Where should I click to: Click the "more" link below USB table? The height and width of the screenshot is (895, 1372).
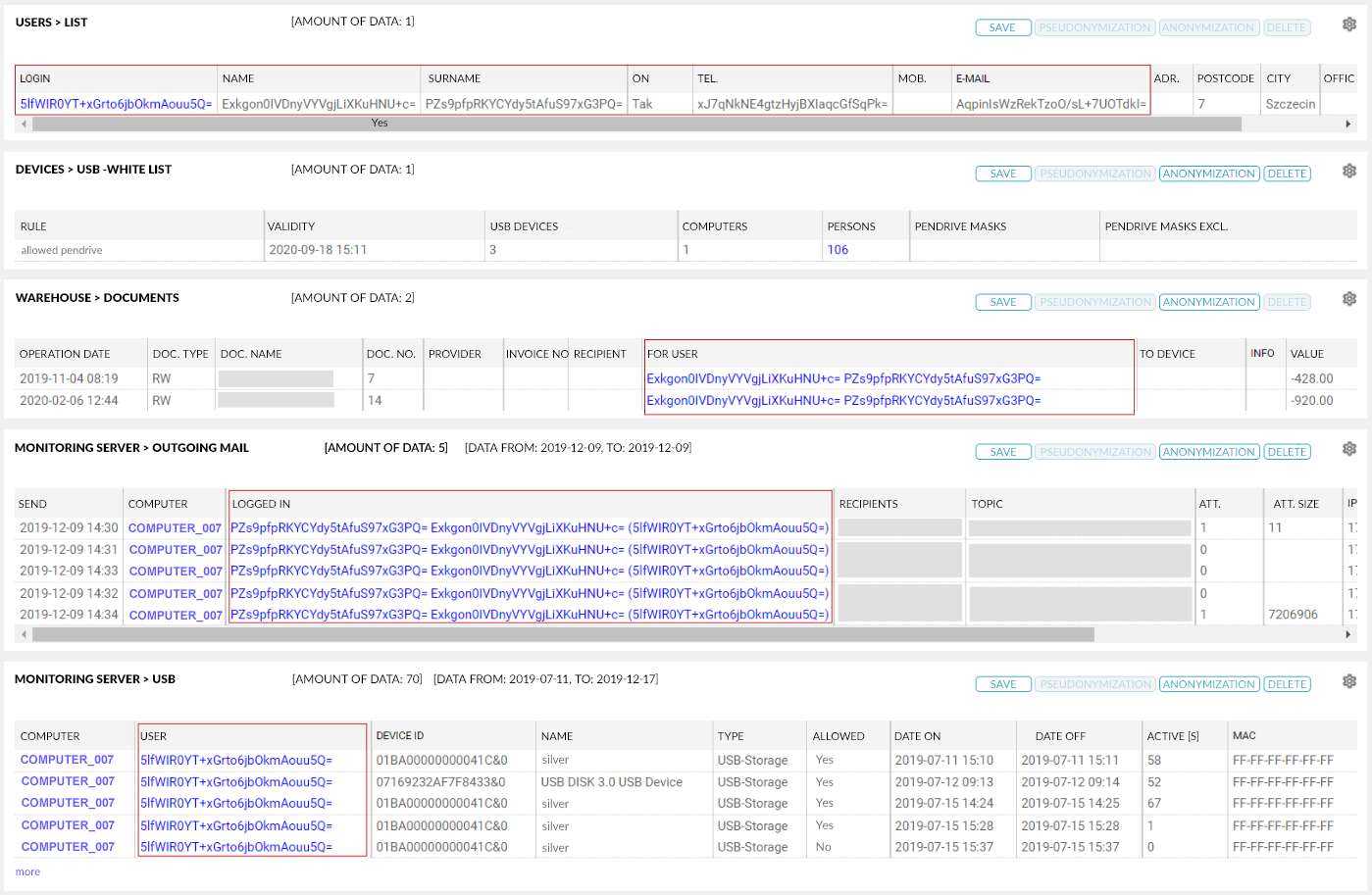click(27, 872)
